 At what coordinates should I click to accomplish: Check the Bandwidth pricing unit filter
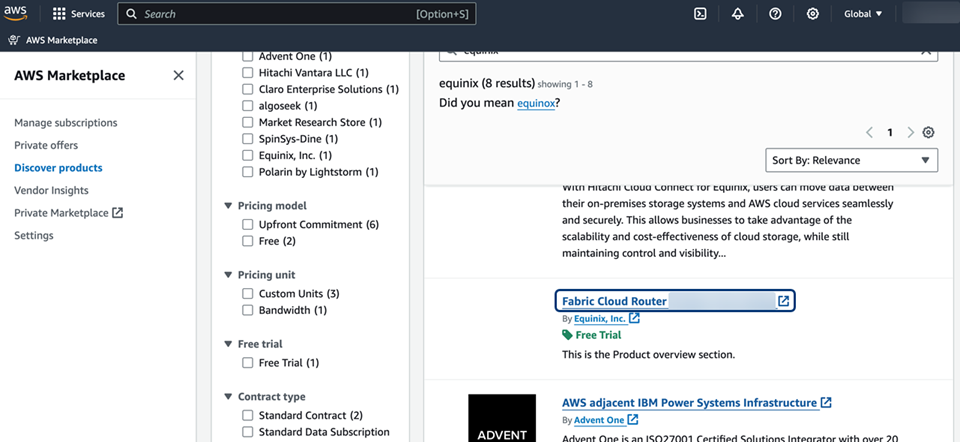coord(248,311)
